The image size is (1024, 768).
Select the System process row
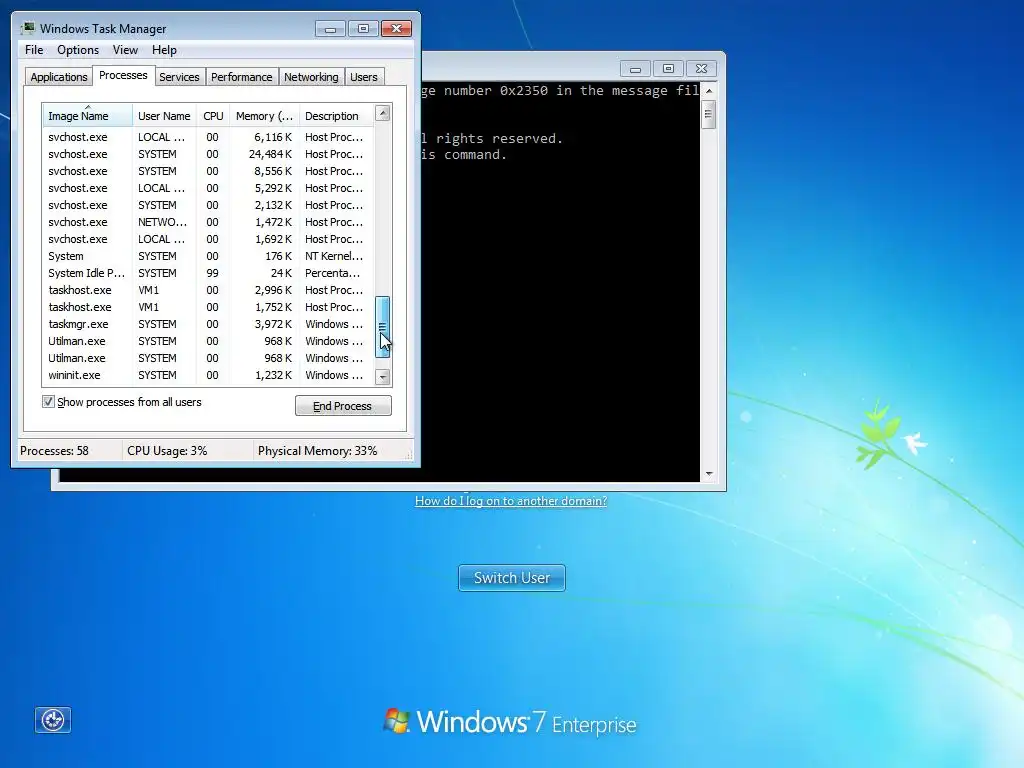click(x=208, y=256)
